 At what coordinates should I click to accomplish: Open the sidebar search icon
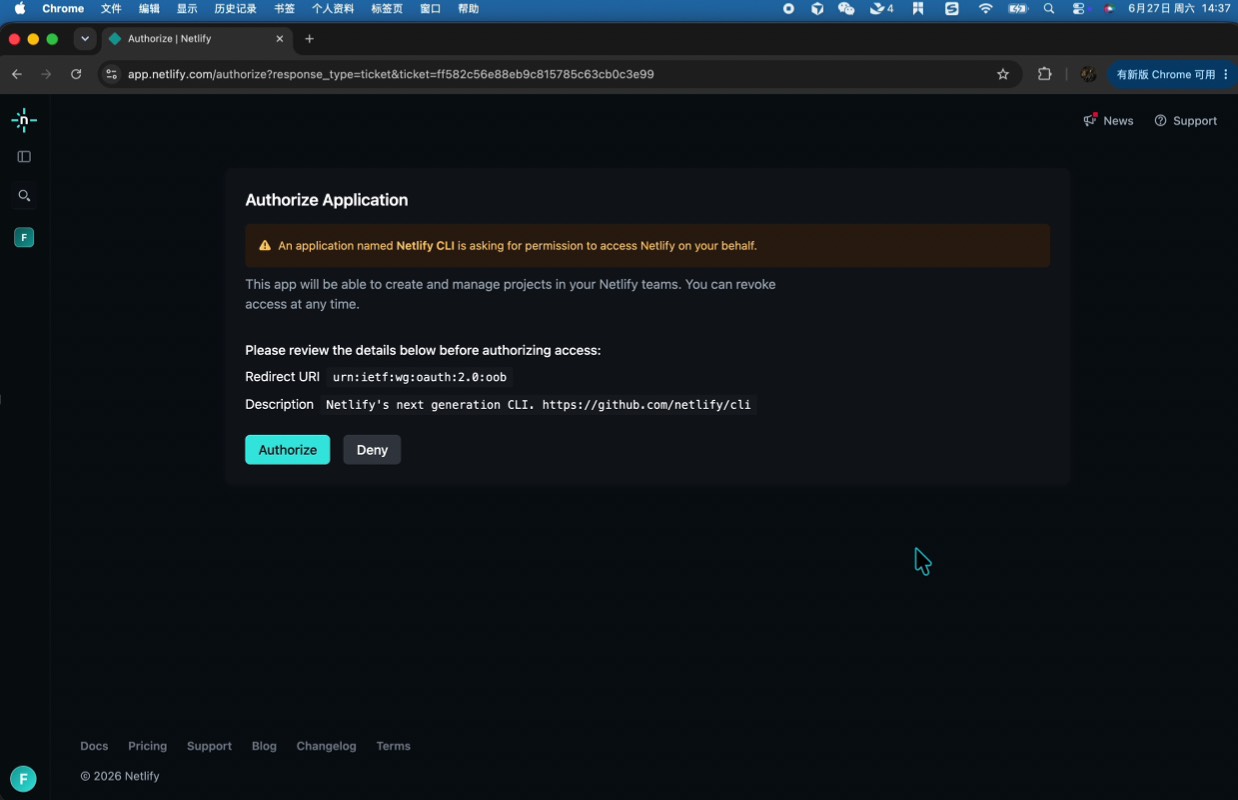click(24, 196)
